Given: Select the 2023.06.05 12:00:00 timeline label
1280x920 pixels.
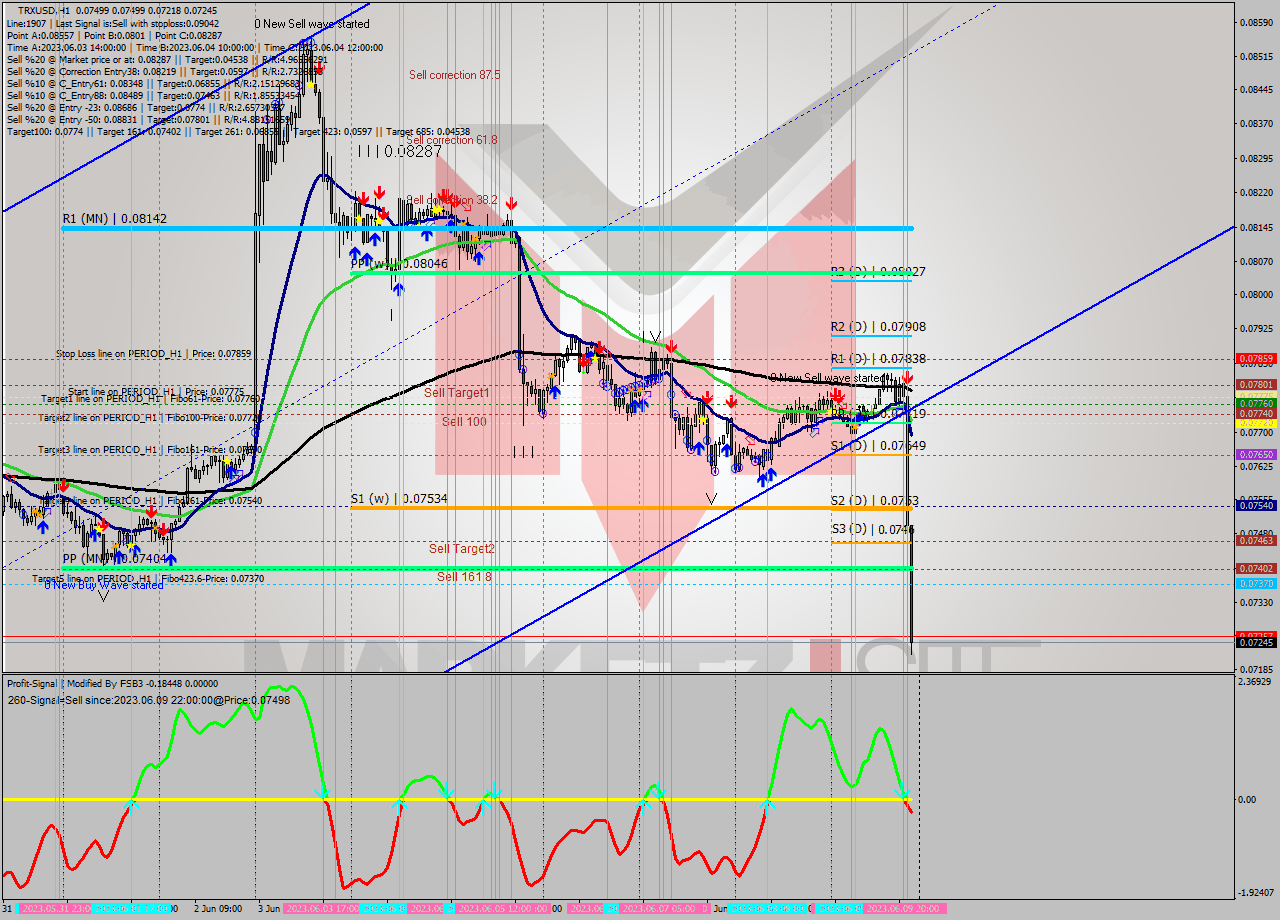Looking at the screenshot, I should click(497, 911).
